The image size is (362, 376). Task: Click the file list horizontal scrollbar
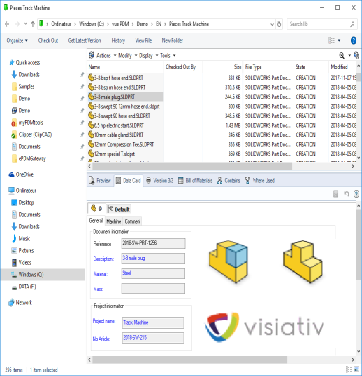[x=192, y=166]
